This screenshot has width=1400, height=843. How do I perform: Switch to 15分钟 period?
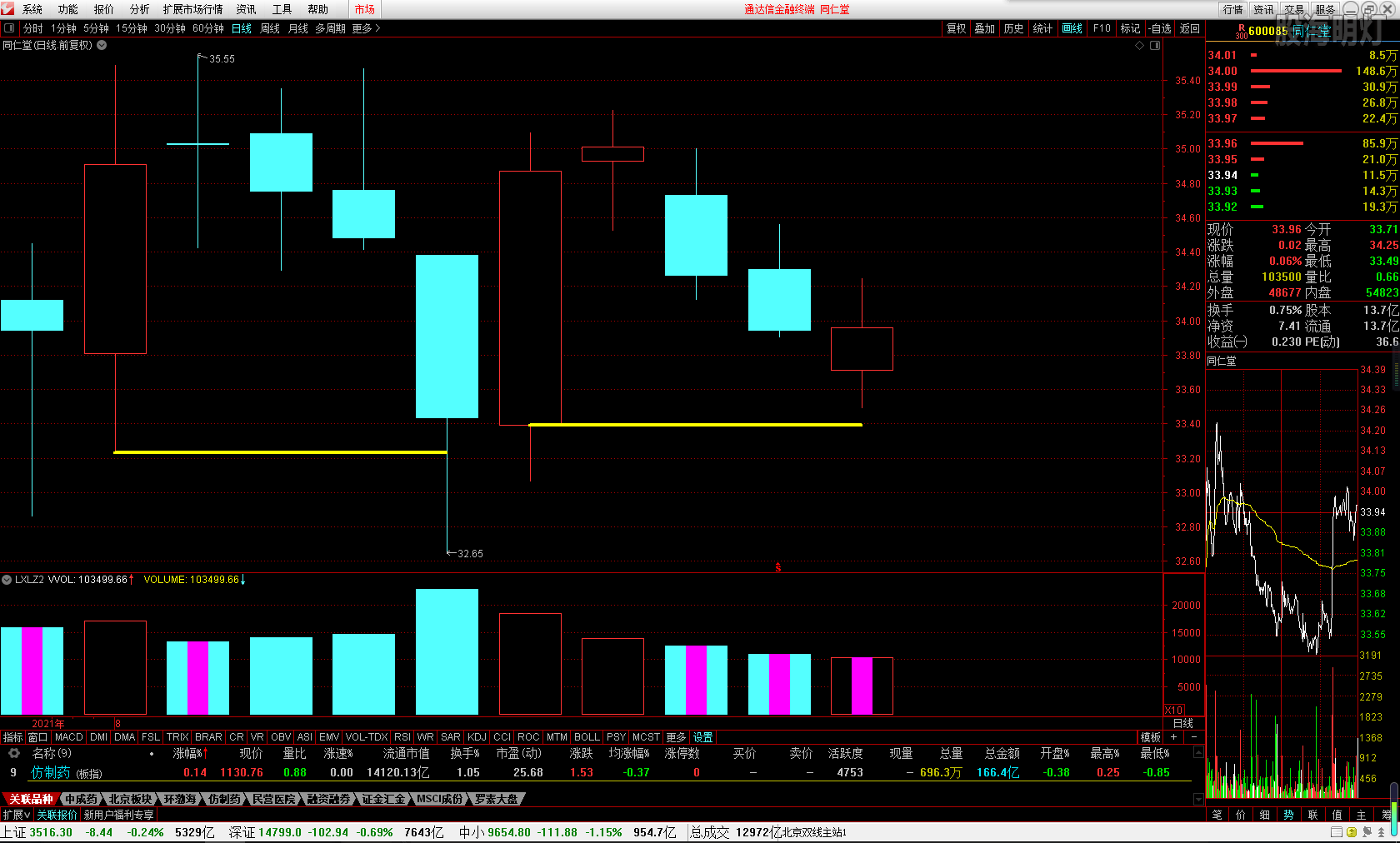(132, 28)
